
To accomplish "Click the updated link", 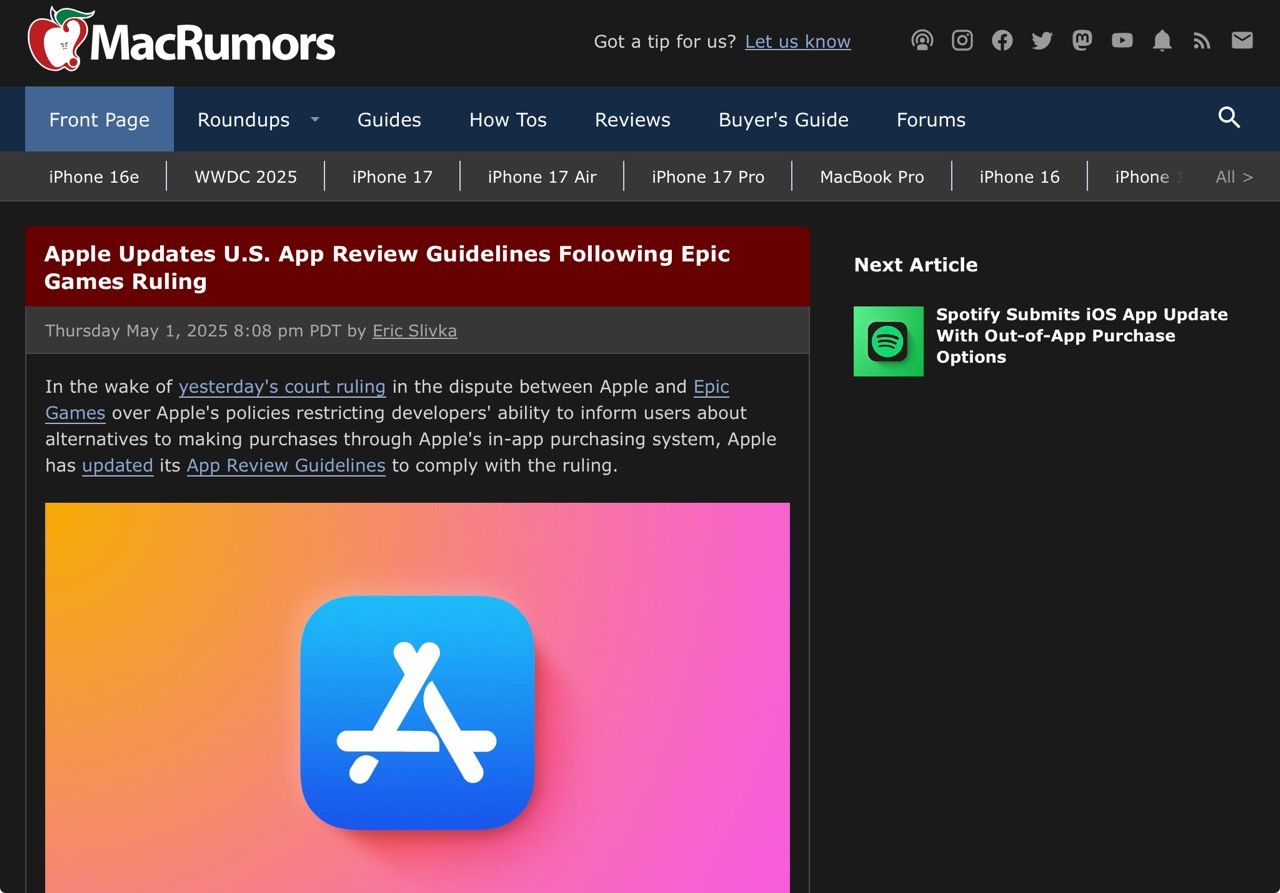I will pyautogui.click(x=117, y=465).
